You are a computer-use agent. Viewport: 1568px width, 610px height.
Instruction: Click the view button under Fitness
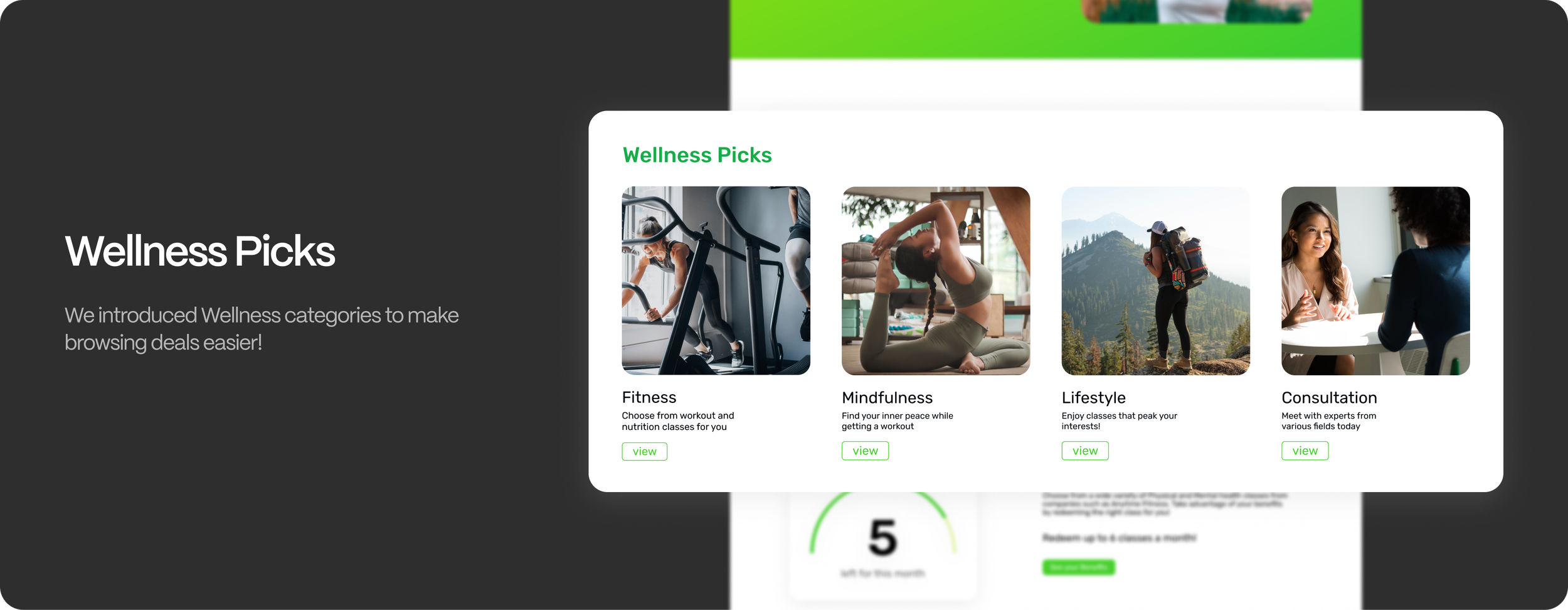pos(644,451)
